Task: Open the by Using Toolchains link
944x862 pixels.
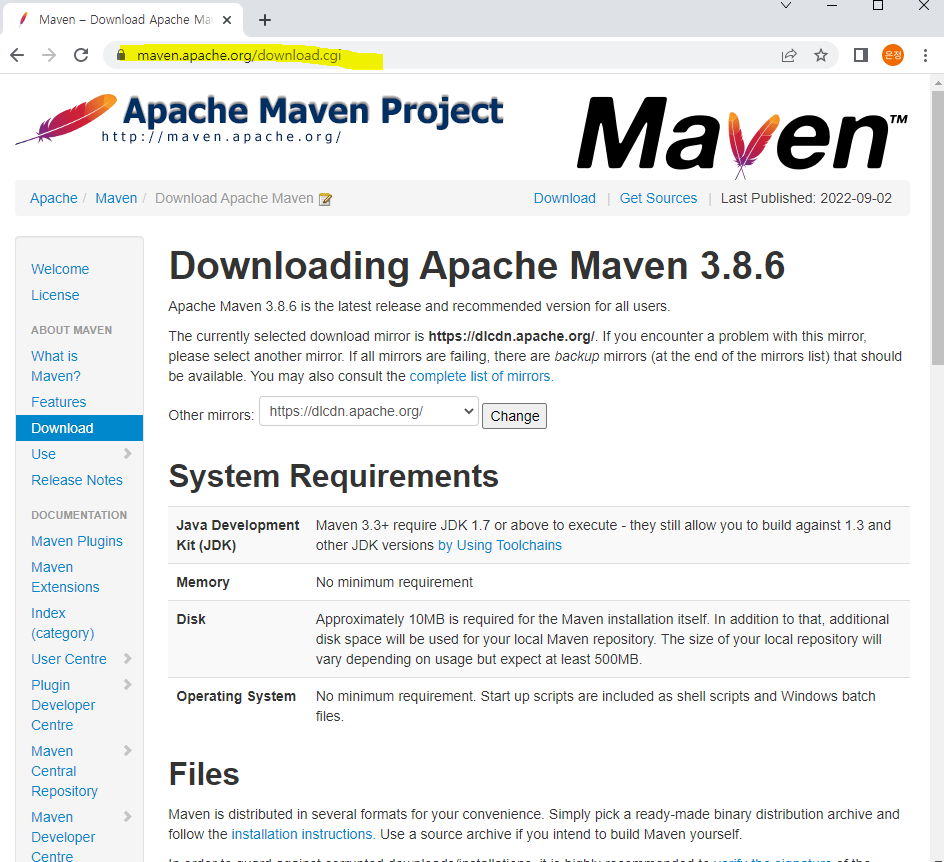Action: pyautogui.click(x=500, y=545)
